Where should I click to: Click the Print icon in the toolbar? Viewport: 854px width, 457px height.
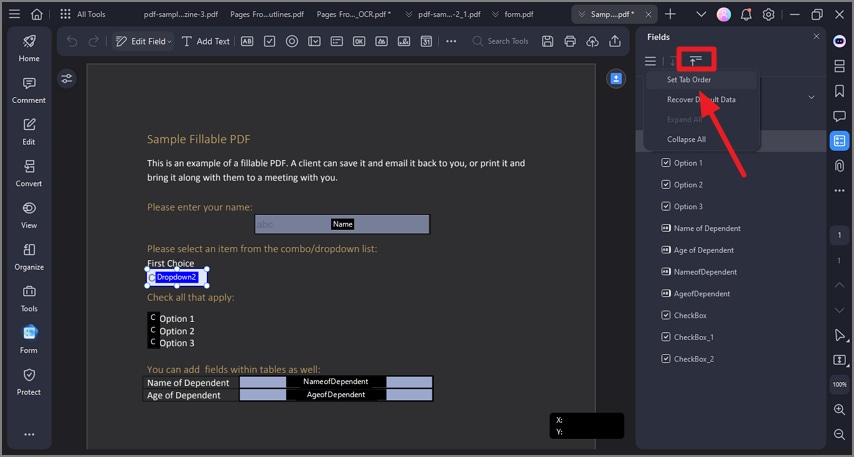tap(570, 41)
